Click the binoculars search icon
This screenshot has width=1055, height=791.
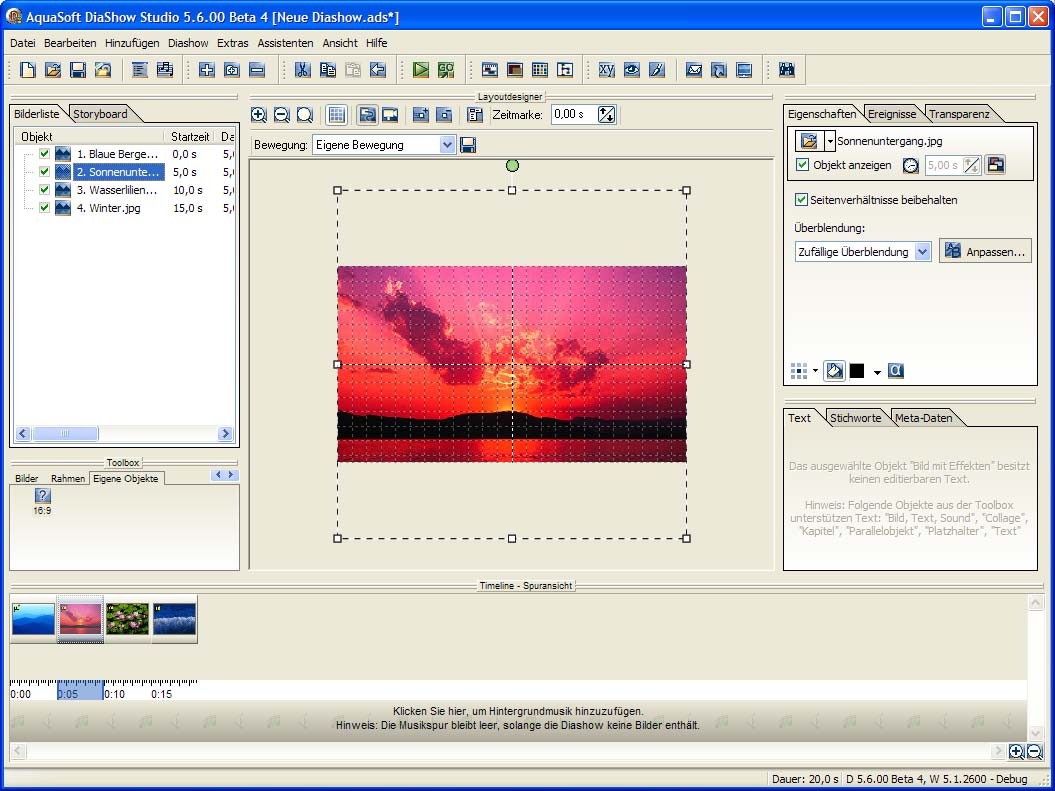786,70
